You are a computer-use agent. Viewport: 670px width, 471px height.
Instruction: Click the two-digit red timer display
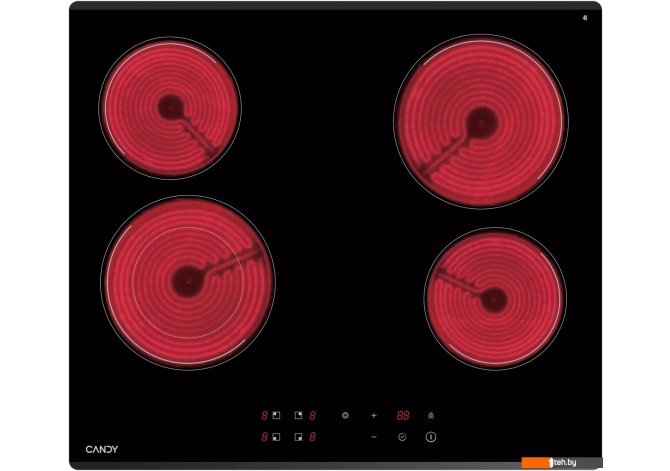click(x=402, y=415)
